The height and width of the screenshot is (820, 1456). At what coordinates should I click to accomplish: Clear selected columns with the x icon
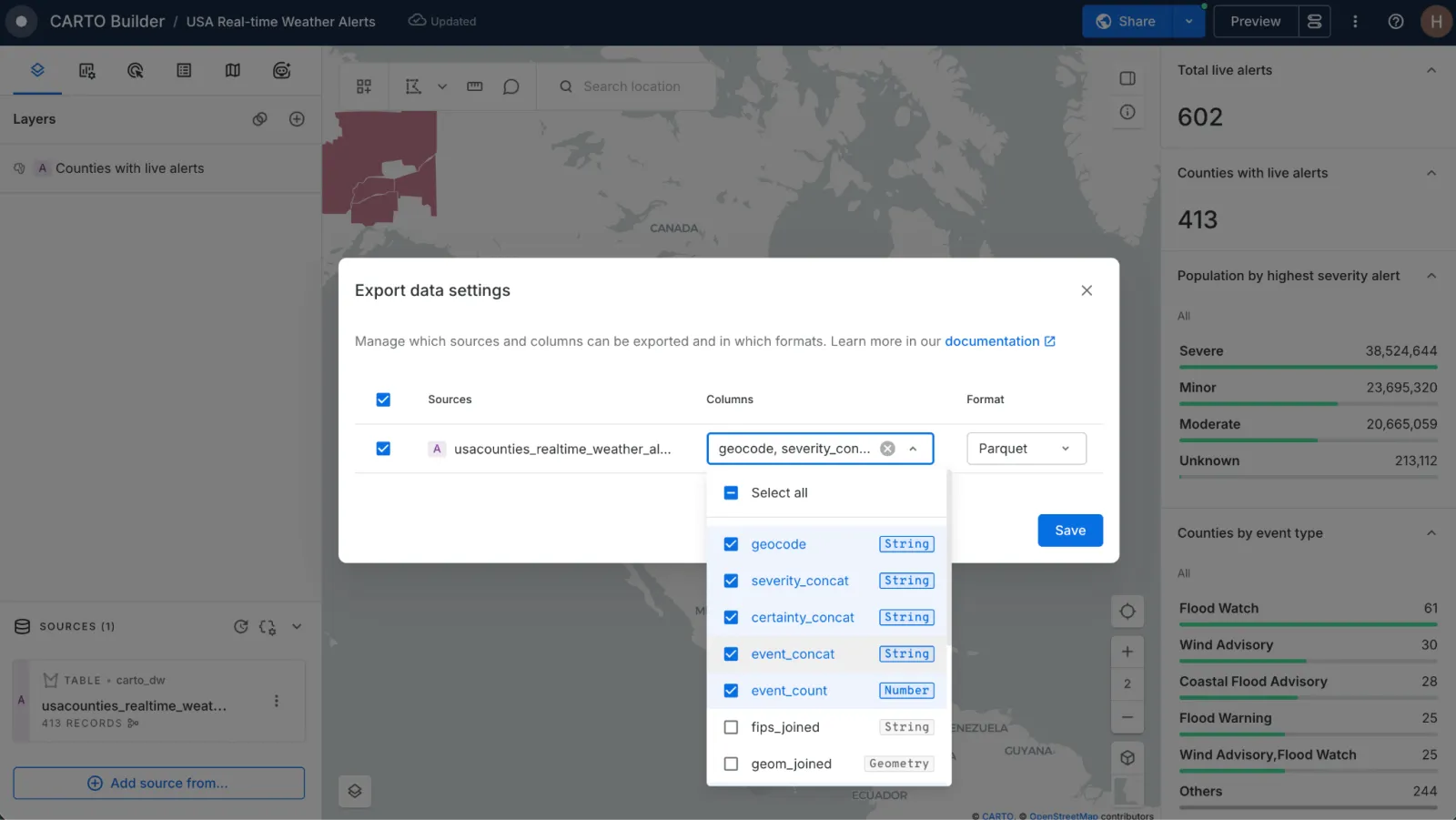click(887, 449)
